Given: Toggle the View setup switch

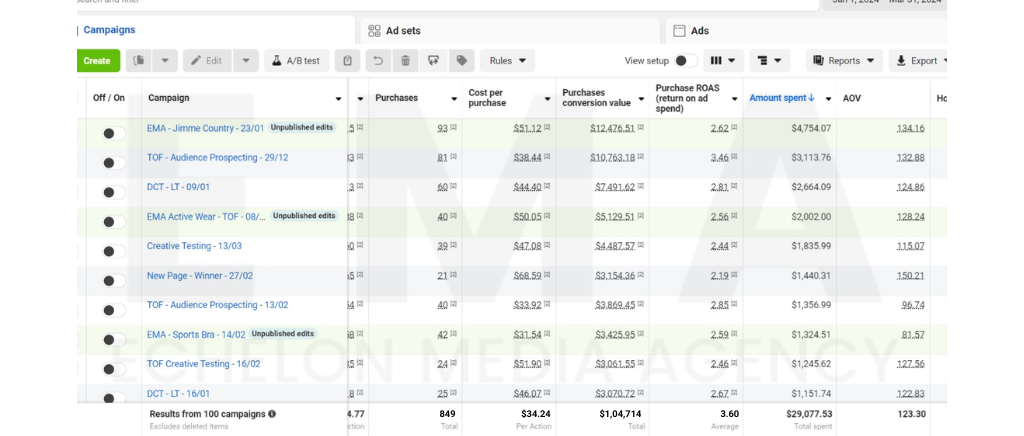Looking at the screenshot, I should [x=685, y=61].
